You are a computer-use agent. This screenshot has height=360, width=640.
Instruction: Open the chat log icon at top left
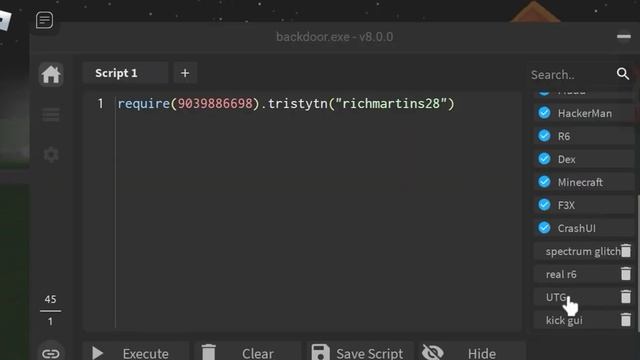coord(44,20)
